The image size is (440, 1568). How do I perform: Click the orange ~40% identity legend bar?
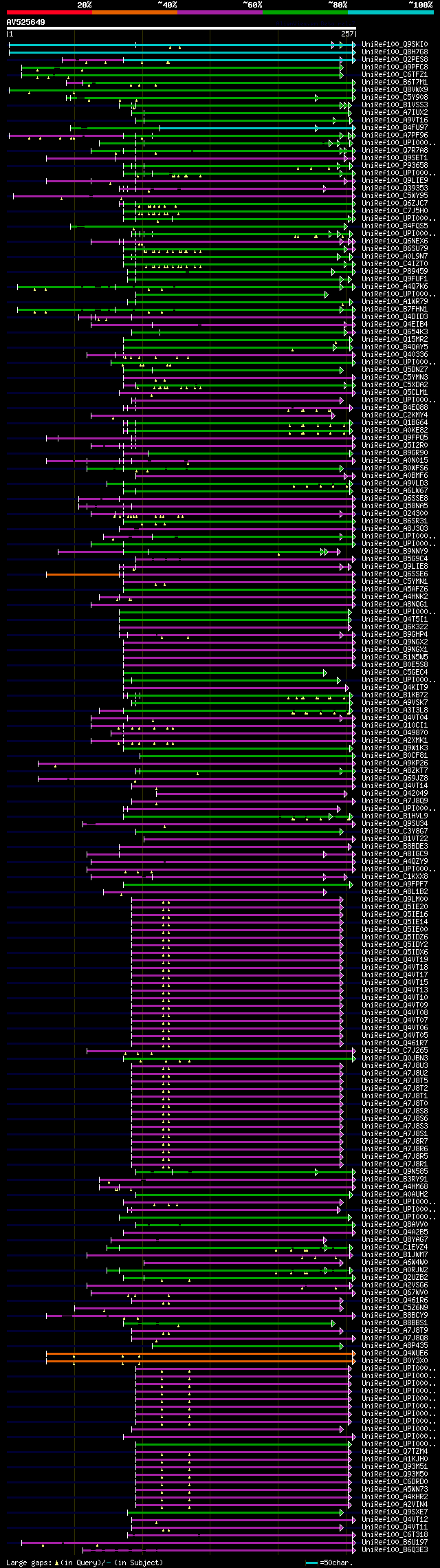click(134, 12)
